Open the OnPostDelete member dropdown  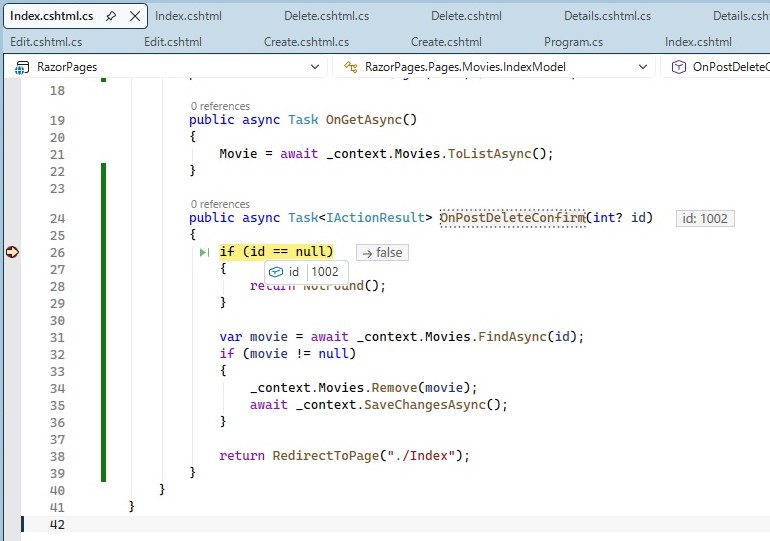tap(715, 67)
